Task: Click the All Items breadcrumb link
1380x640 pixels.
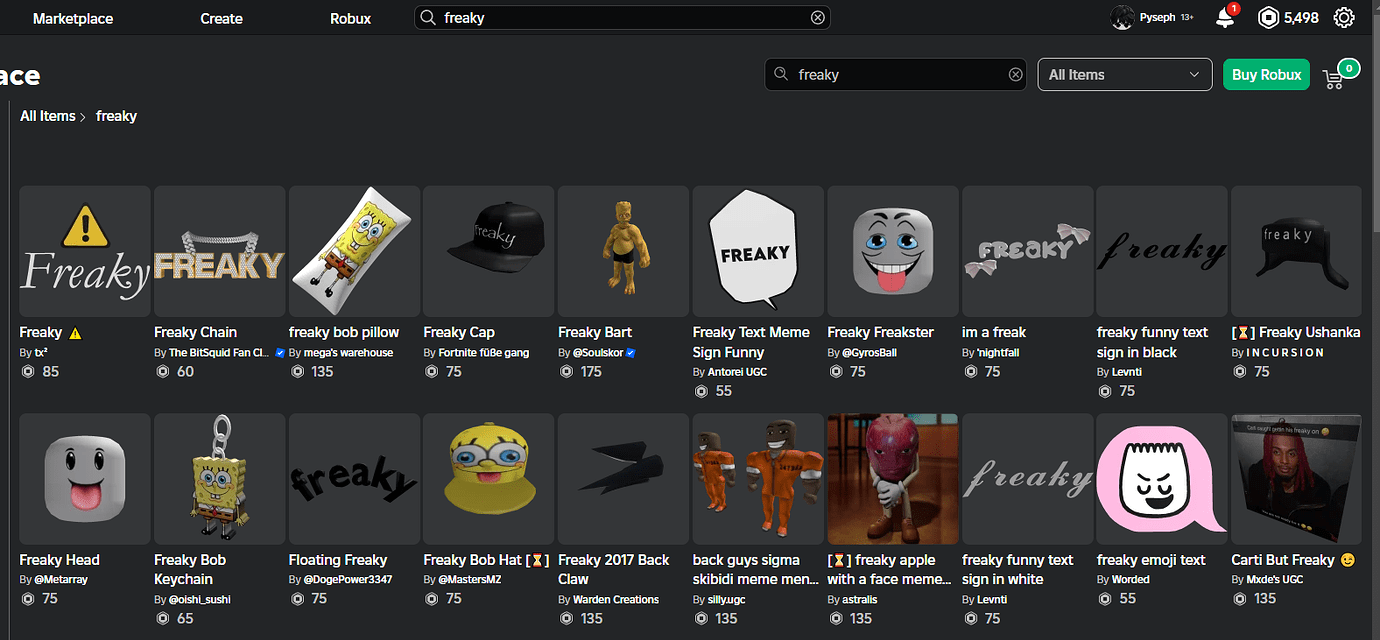Action: pyautogui.click(x=48, y=116)
